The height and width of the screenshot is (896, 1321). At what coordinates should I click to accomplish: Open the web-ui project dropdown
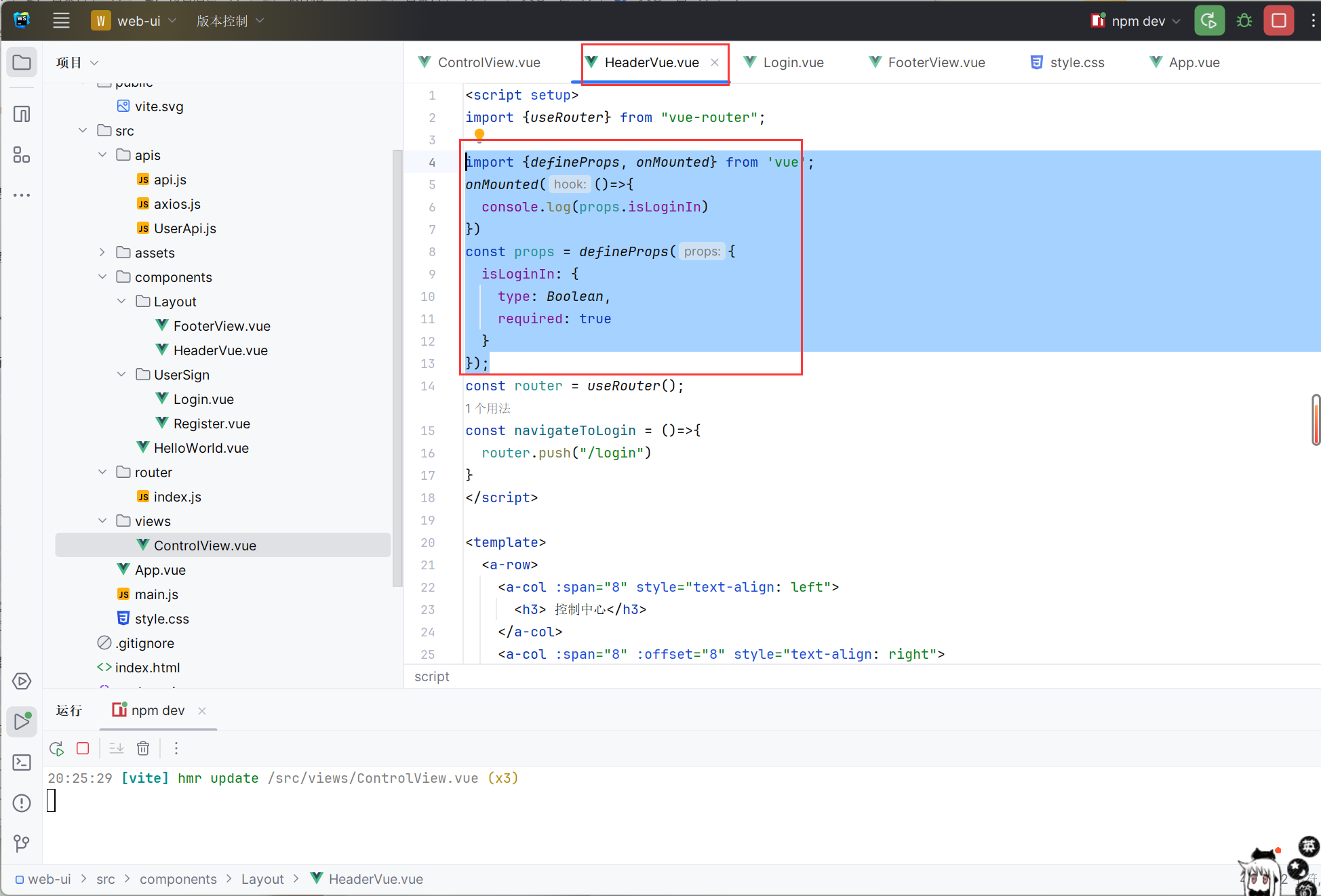[x=134, y=21]
